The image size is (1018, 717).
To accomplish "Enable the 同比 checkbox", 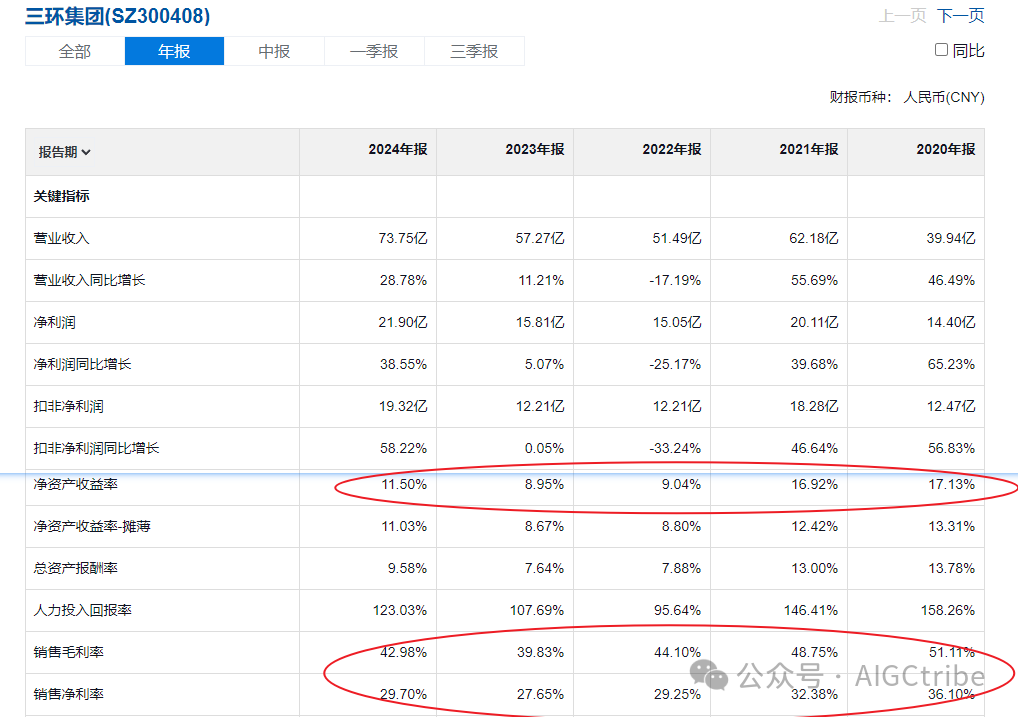I will (941, 50).
